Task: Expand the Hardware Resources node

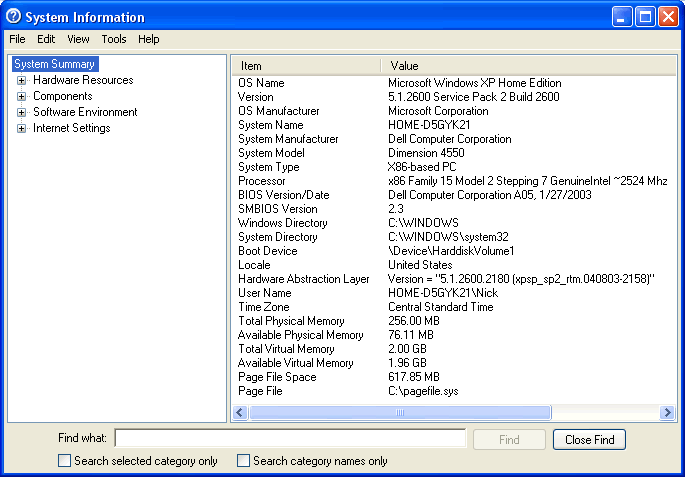Action: click(x=21, y=80)
